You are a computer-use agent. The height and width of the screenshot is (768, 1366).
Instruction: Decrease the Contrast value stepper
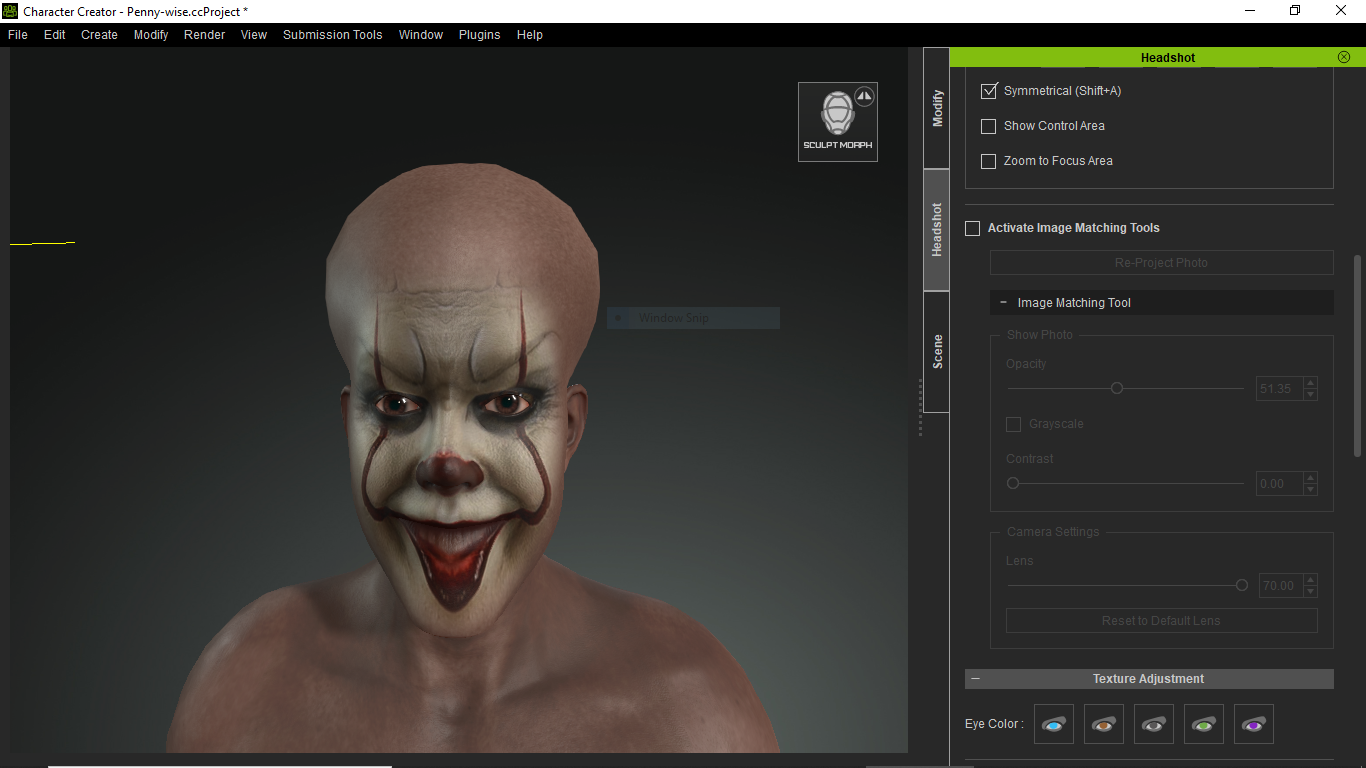(1311, 490)
